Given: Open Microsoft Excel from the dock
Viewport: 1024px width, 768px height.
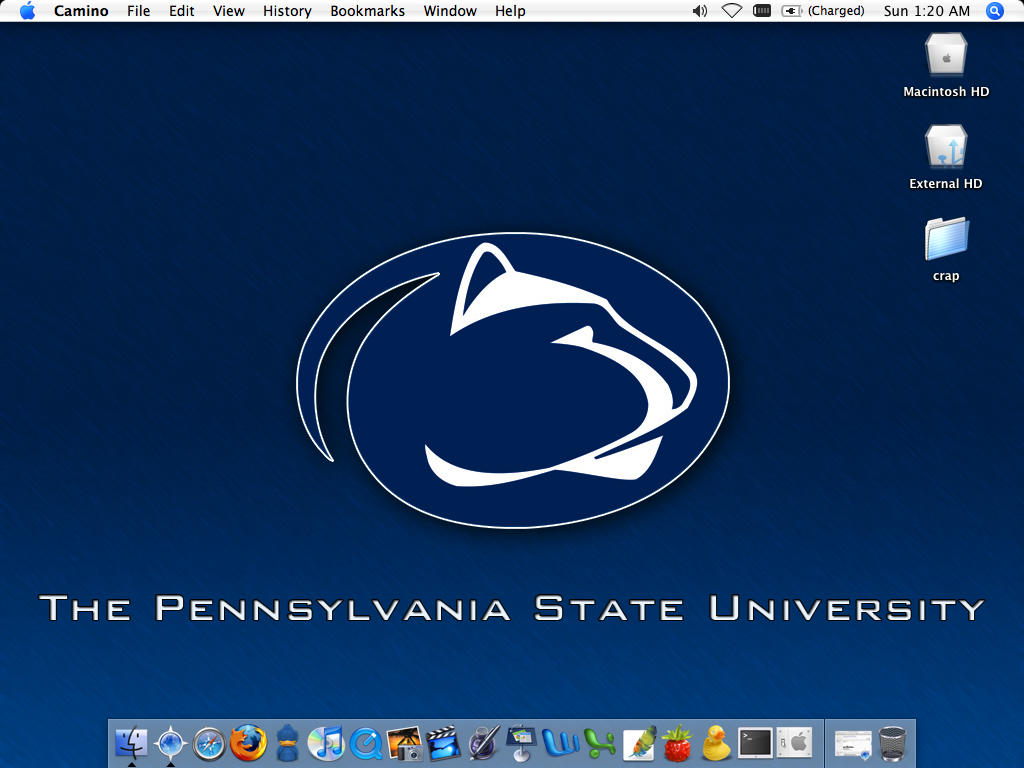Looking at the screenshot, I should [600, 743].
